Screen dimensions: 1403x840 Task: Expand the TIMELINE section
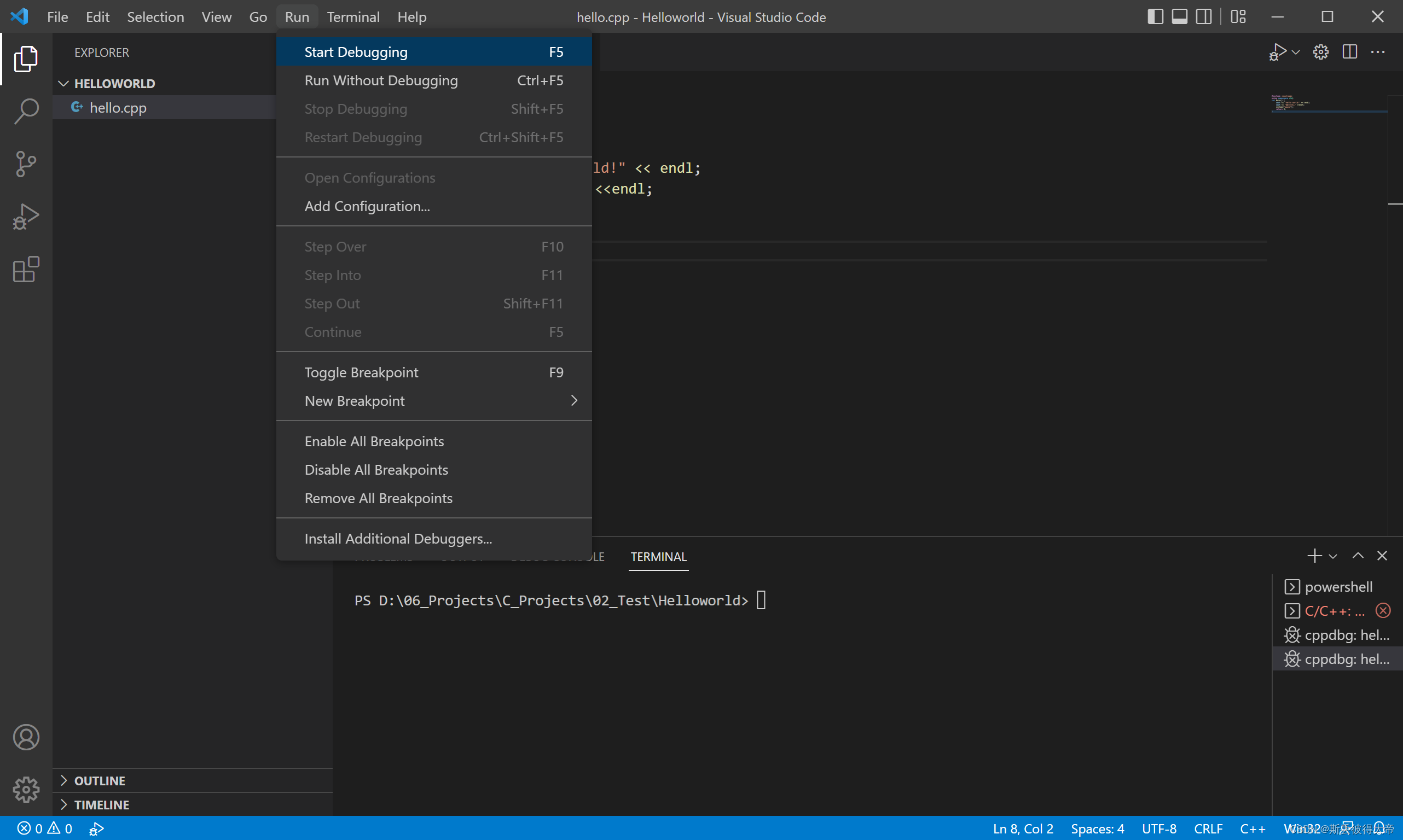193,805
